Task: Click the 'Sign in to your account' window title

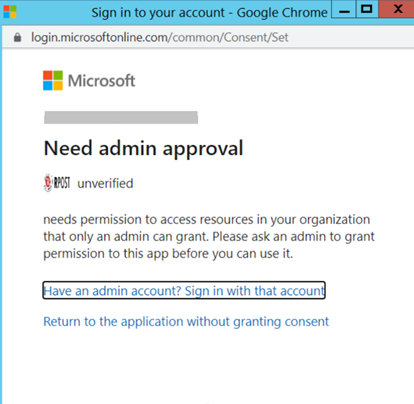Action: point(210,13)
